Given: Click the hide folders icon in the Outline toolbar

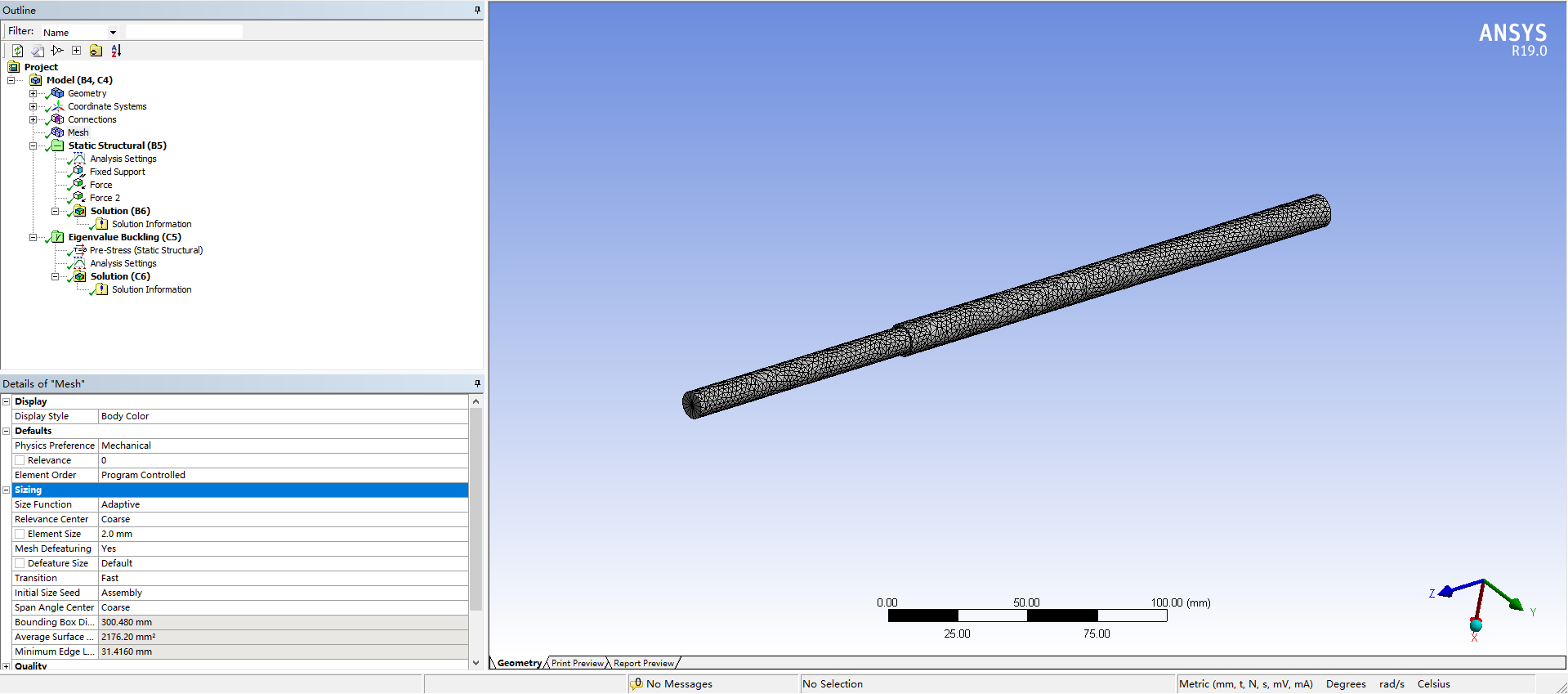Looking at the screenshot, I should point(96,51).
